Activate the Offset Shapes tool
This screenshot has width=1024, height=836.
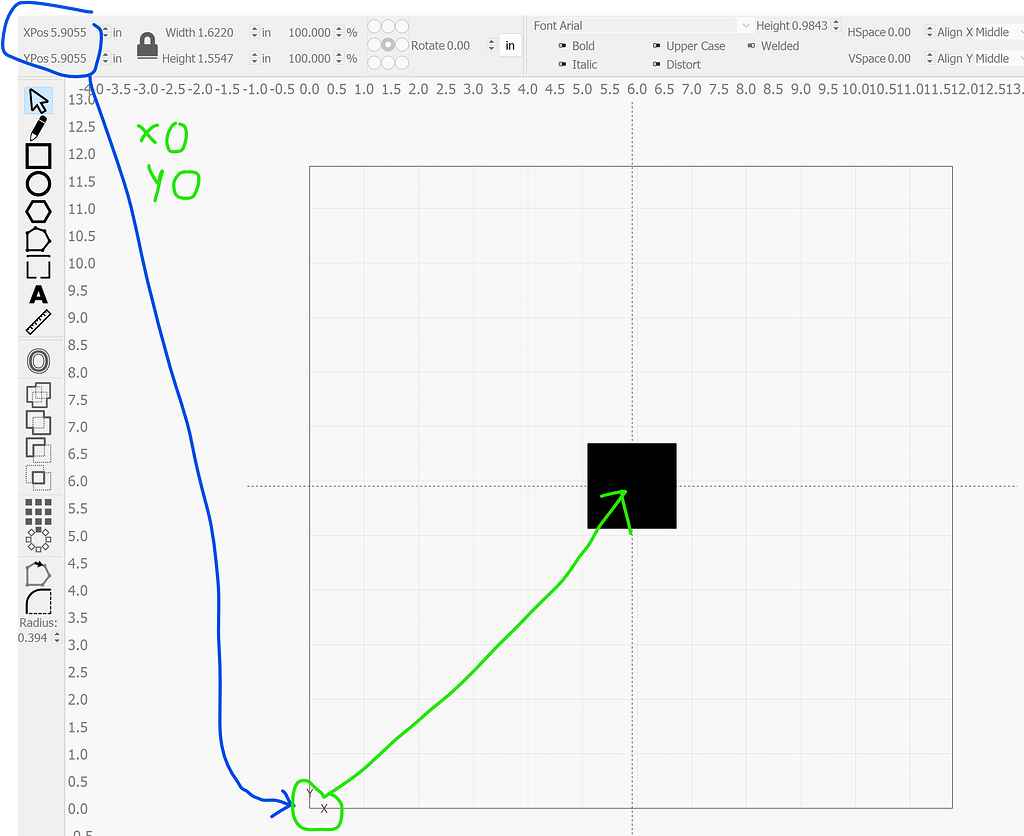click(38, 360)
